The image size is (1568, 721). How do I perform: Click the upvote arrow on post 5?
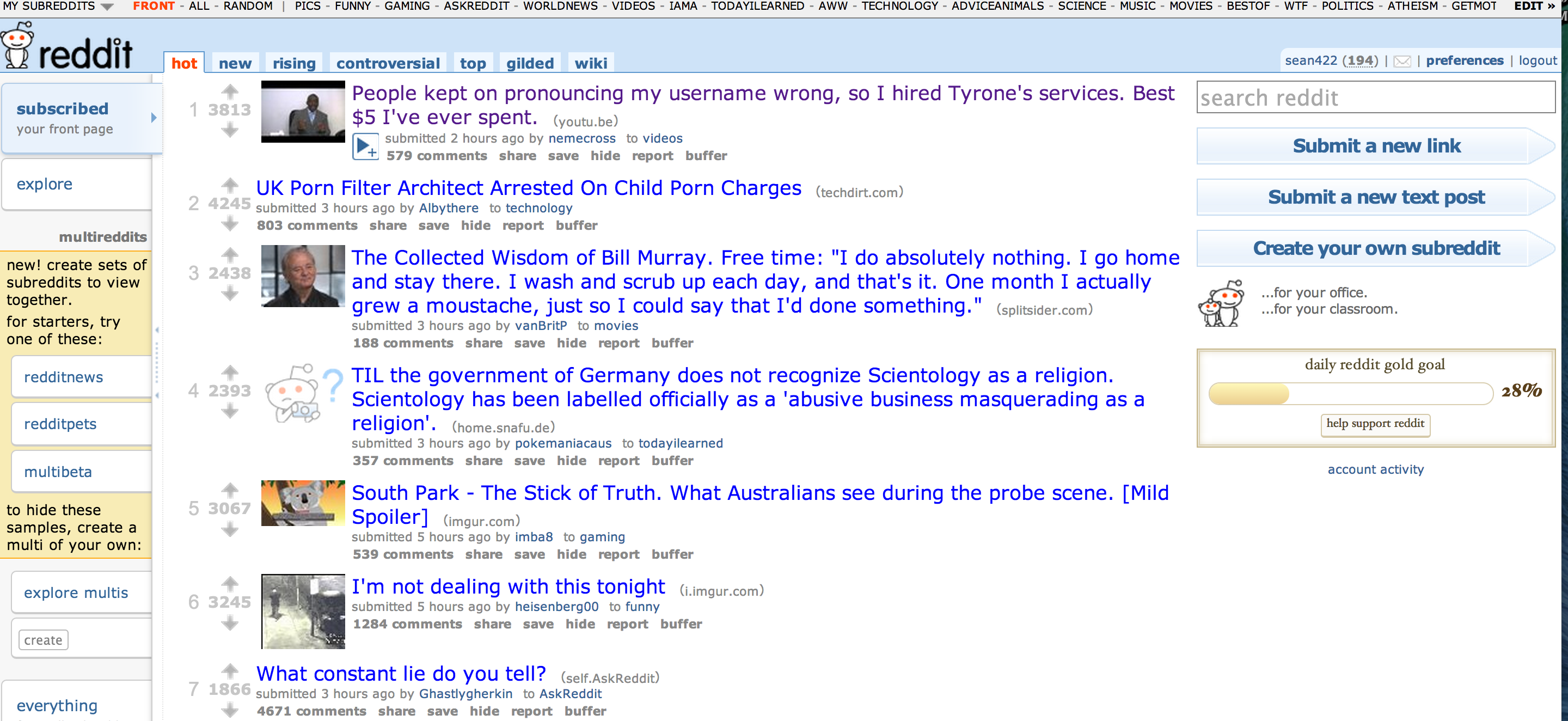231,491
